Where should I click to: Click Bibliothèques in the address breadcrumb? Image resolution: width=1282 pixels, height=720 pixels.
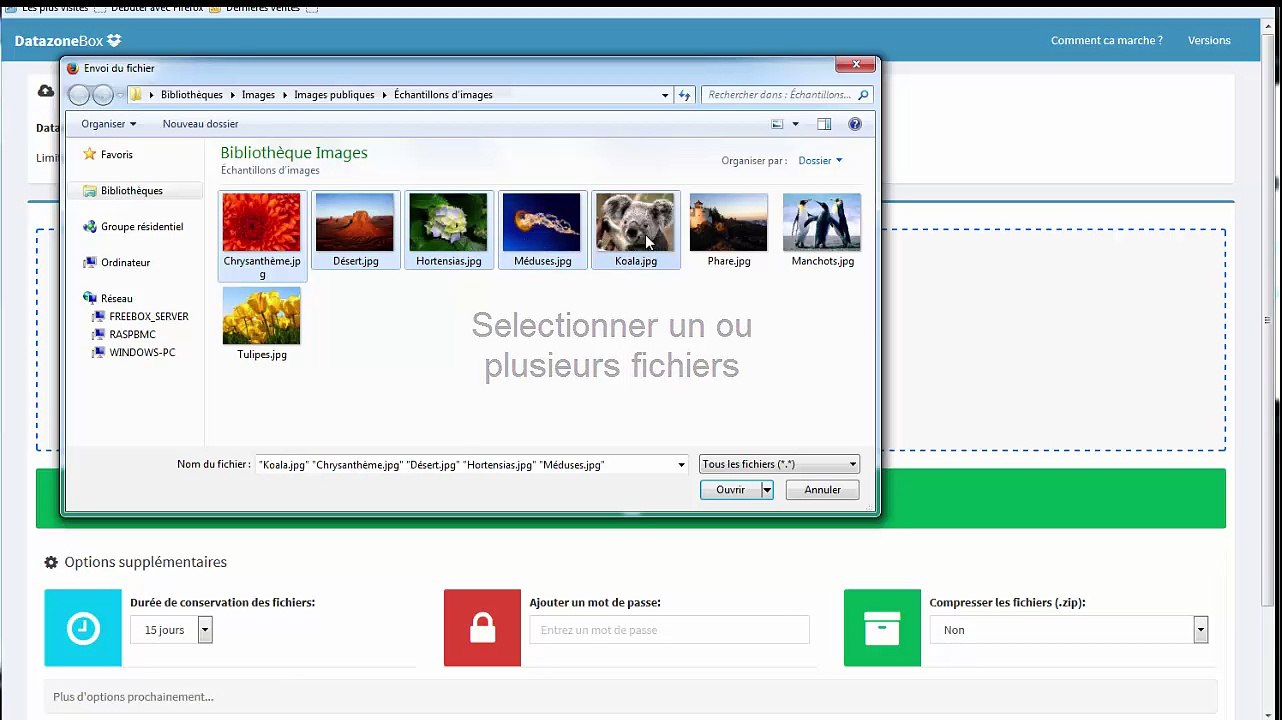(x=192, y=95)
